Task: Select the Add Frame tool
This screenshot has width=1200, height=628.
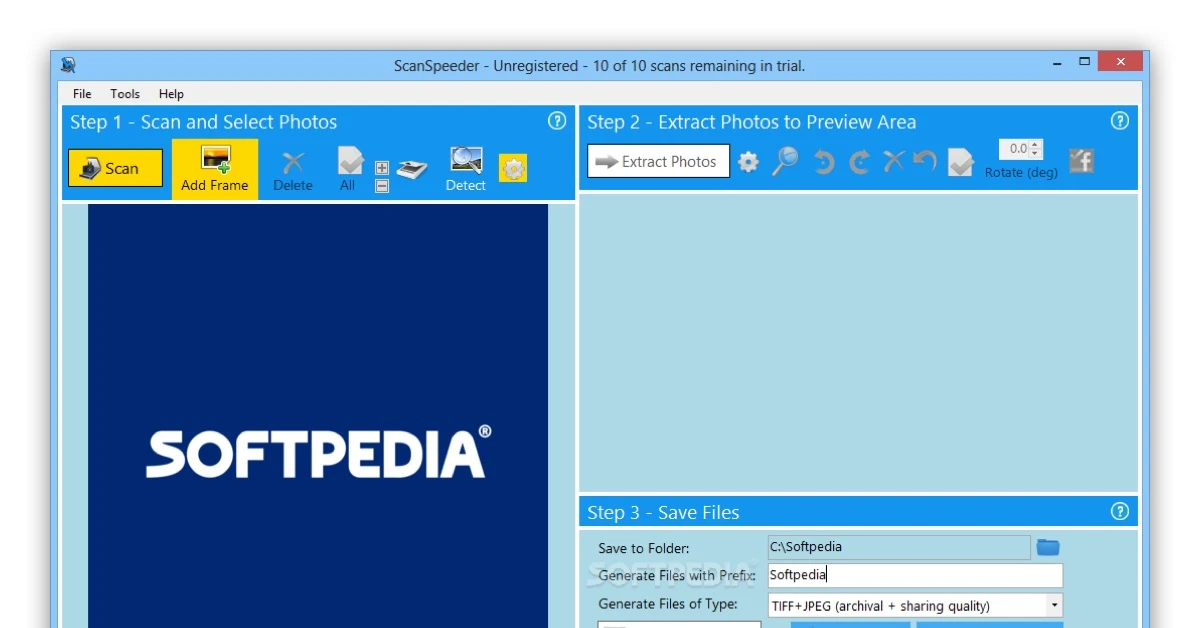Action: pyautogui.click(x=215, y=169)
